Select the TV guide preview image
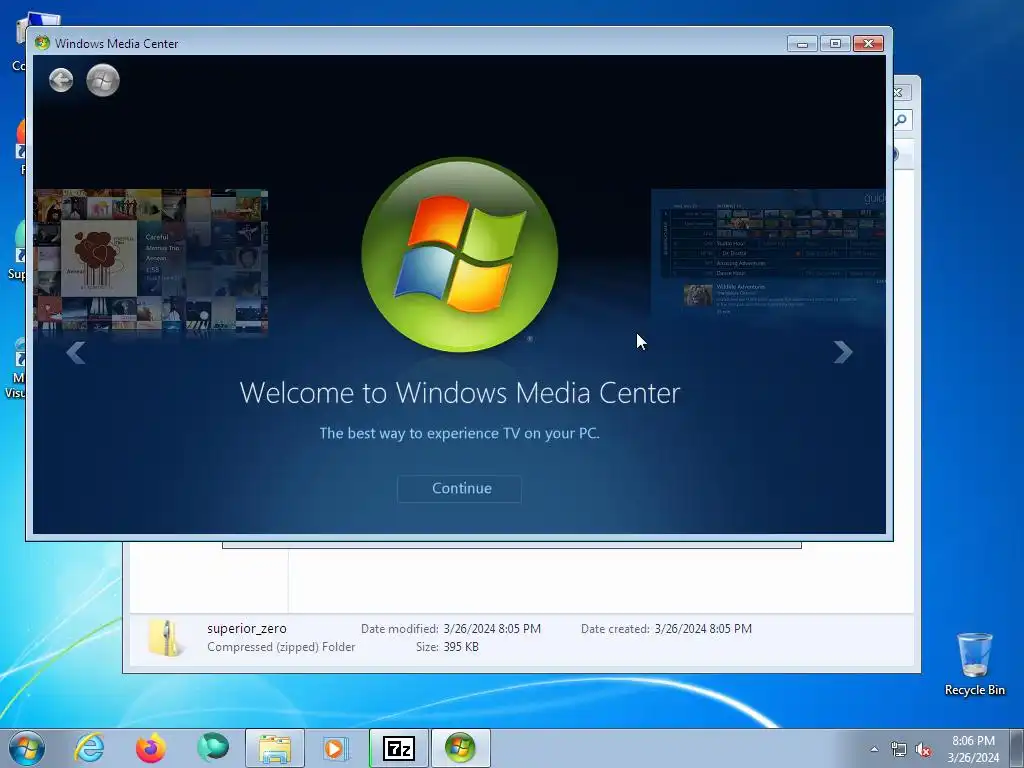Image resolution: width=1024 pixels, height=768 pixels. click(x=768, y=253)
